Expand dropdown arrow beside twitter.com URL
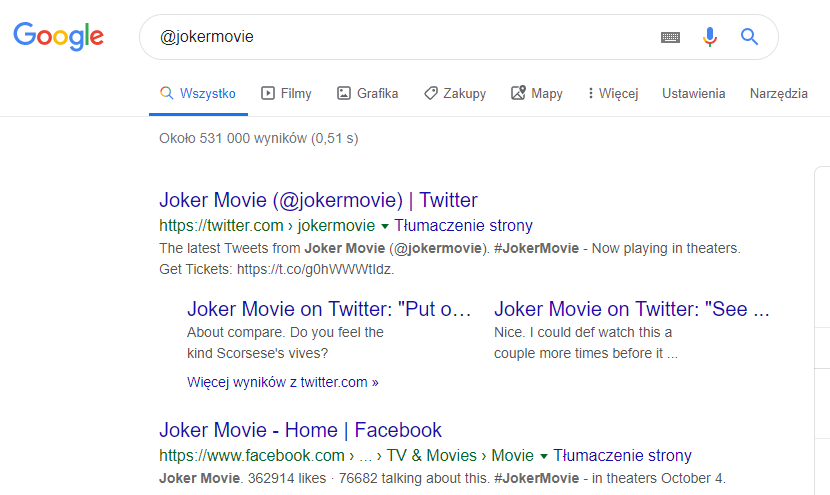Viewport: 830px width, 495px height. pyautogui.click(x=385, y=226)
